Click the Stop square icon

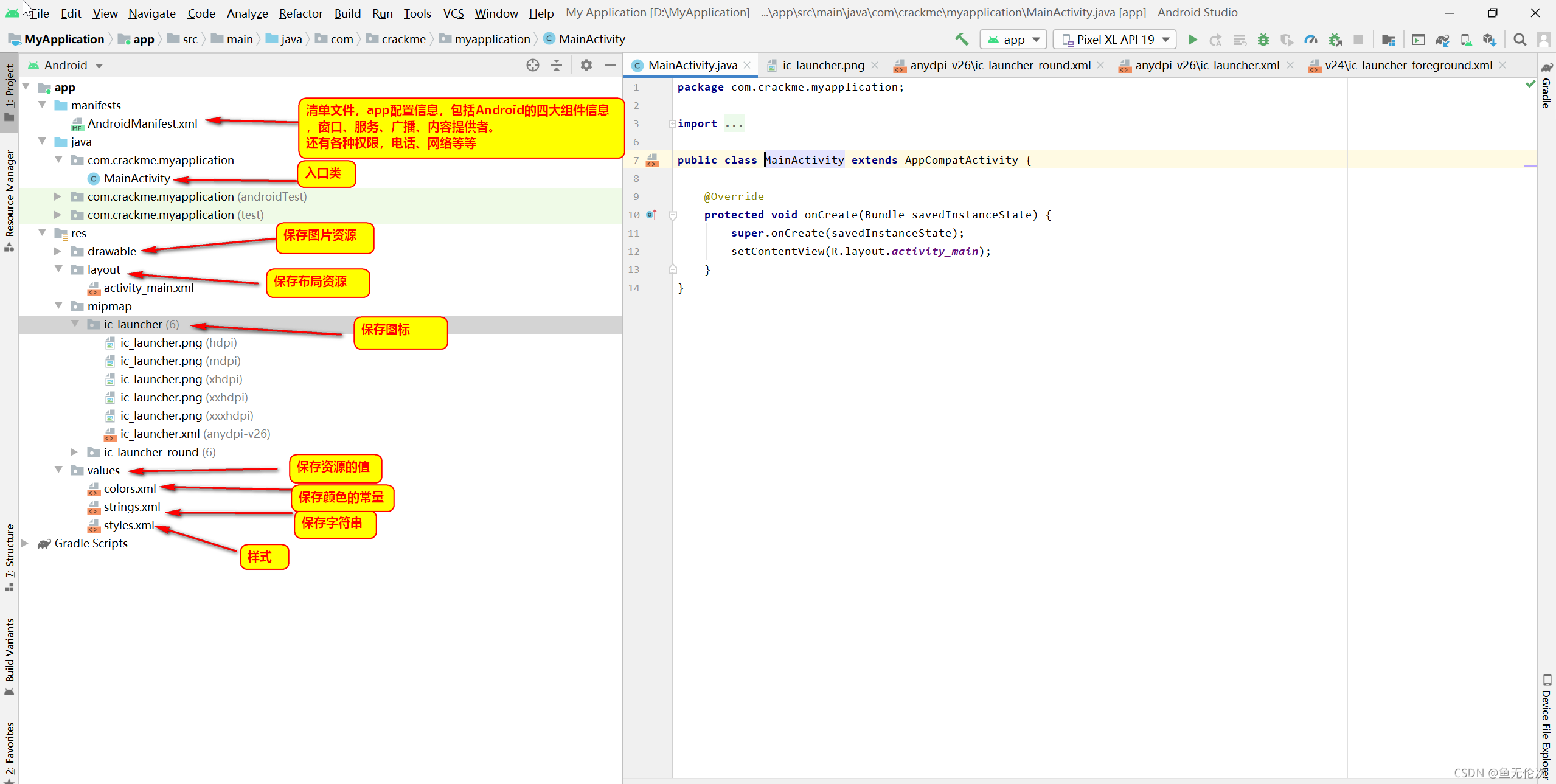click(x=1358, y=40)
